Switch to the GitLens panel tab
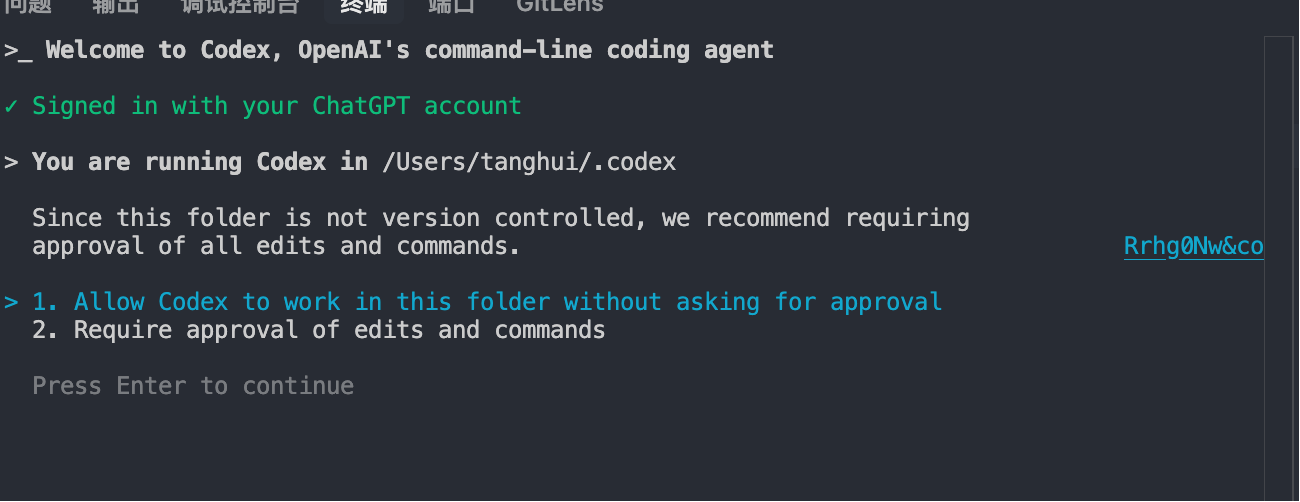The width and height of the screenshot is (1300, 502). click(560, 5)
